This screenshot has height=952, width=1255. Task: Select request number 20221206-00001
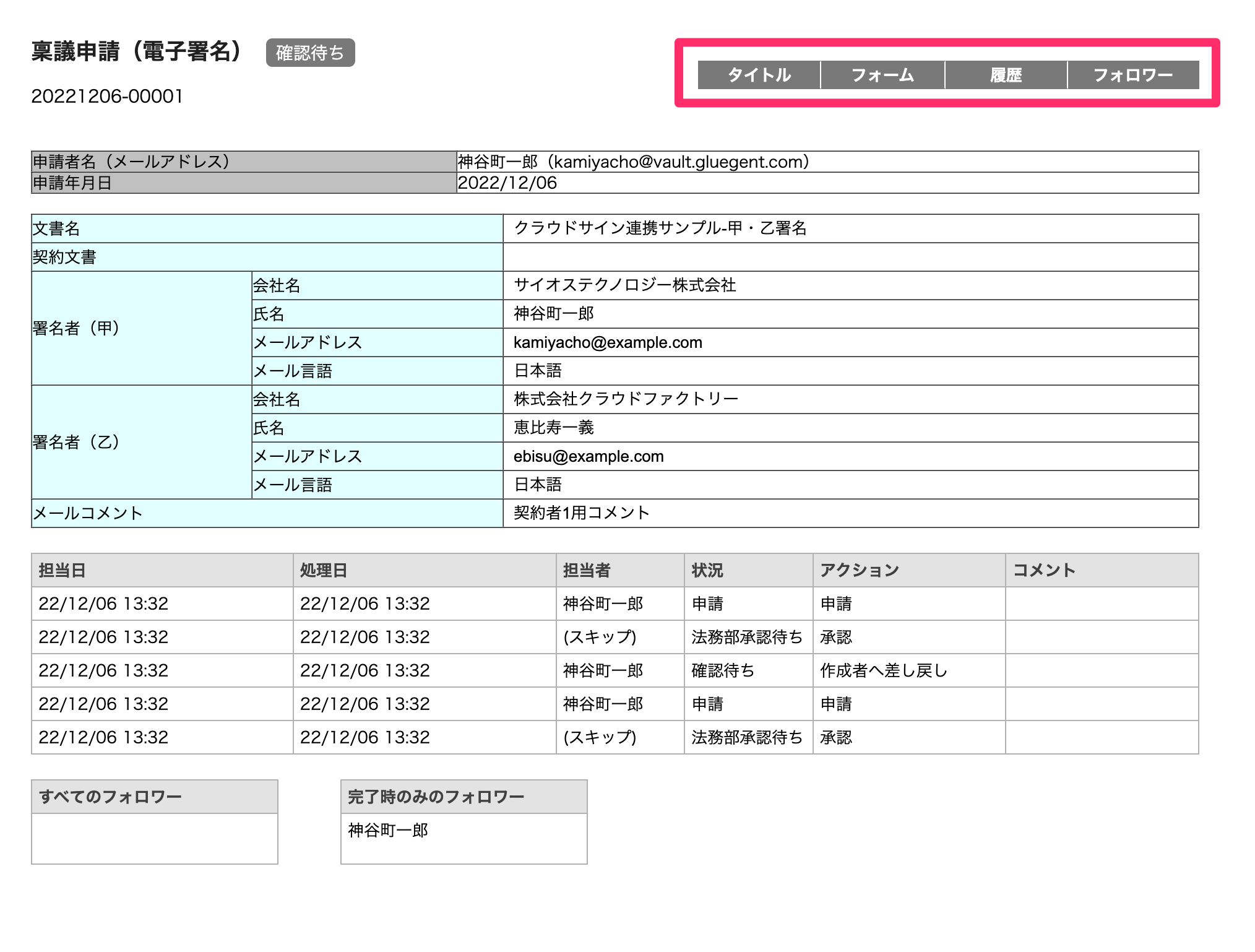tap(107, 97)
